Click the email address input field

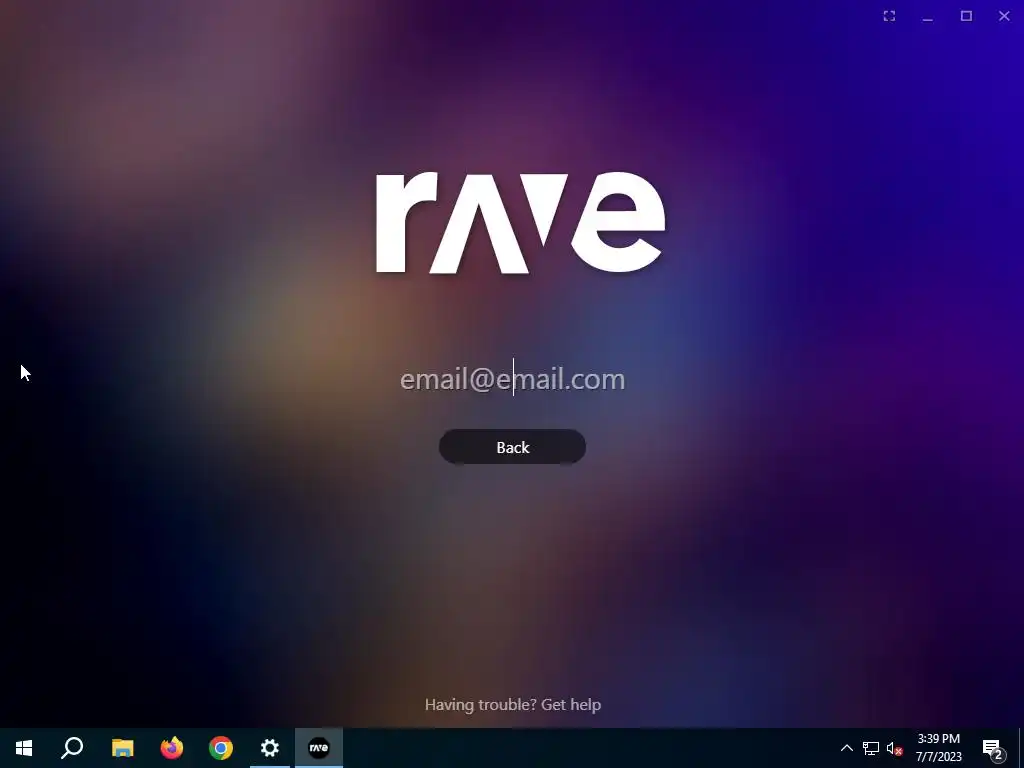(x=512, y=379)
